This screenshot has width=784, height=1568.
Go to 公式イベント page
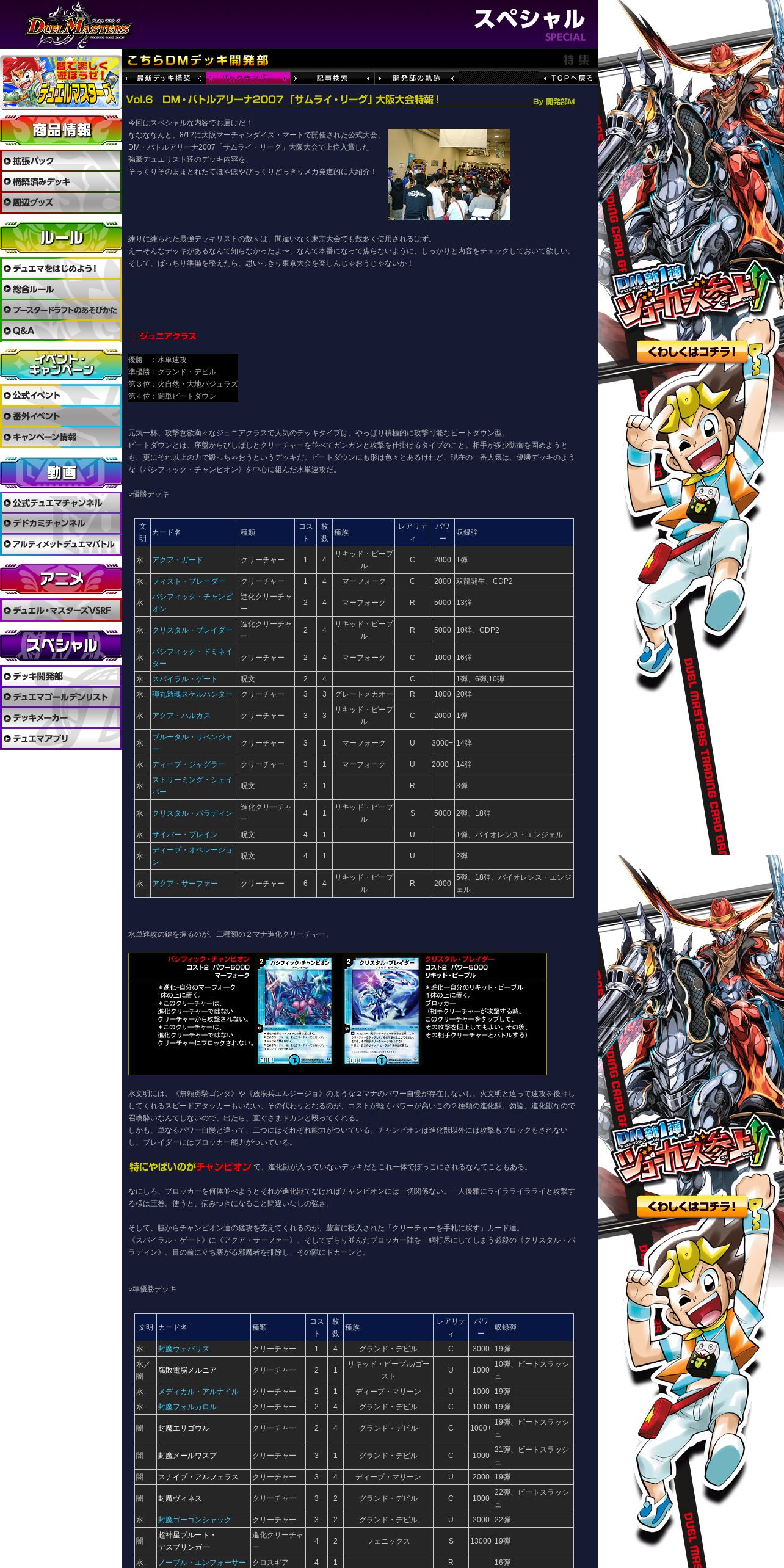[x=61, y=396]
